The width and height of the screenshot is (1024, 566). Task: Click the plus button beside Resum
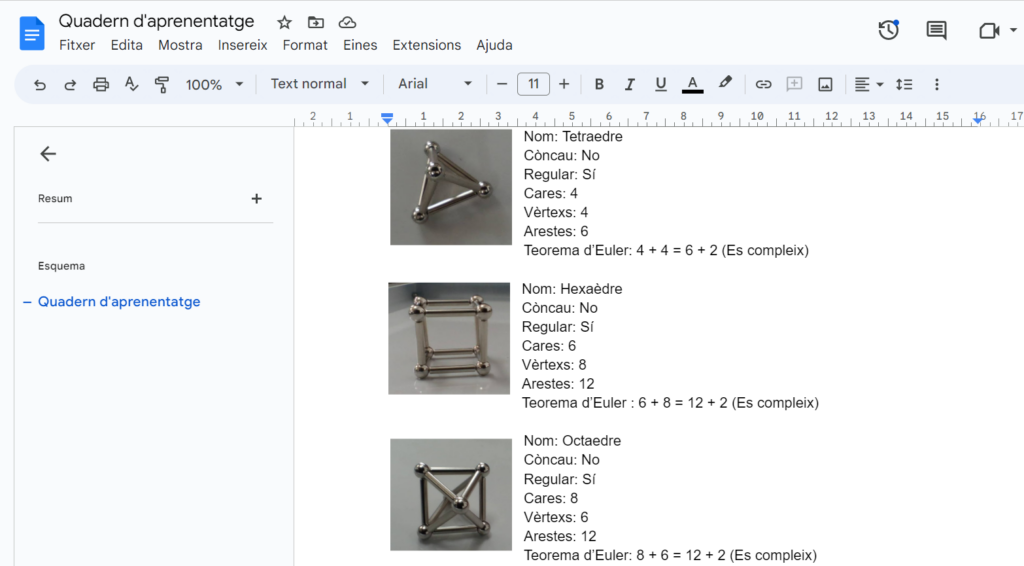point(256,199)
